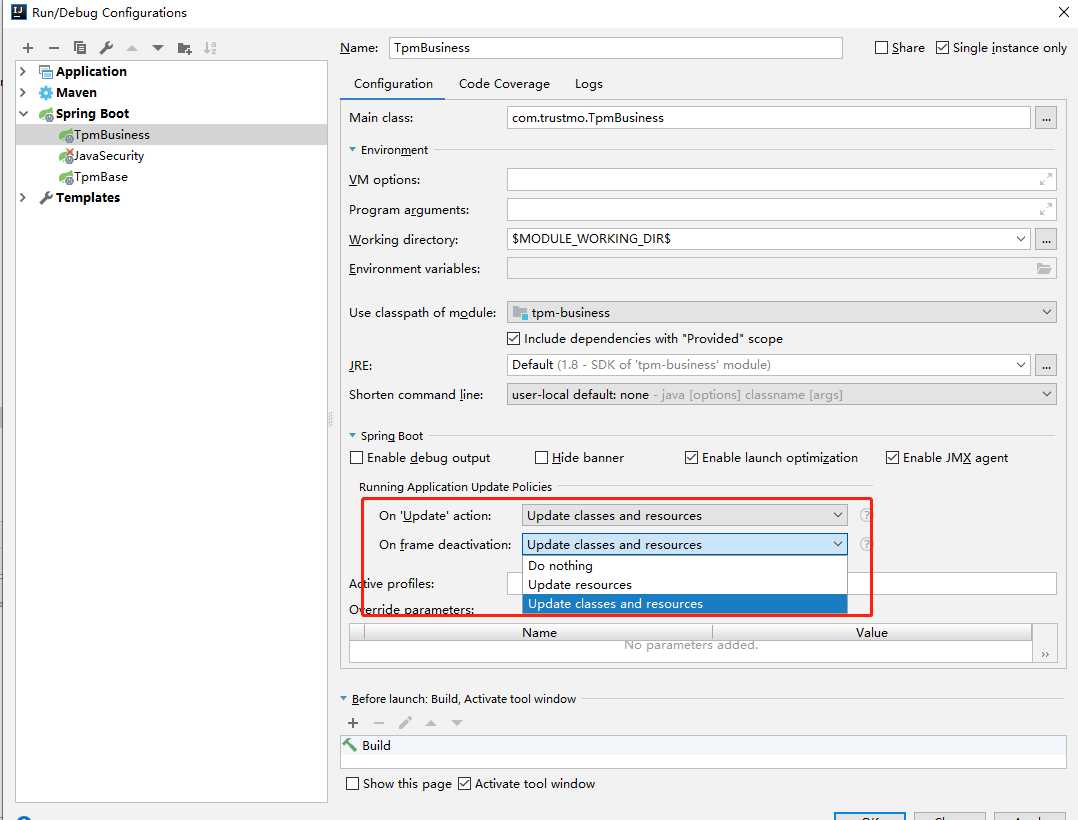Open Use classpath of module dropdown

tap(1046, 313)
